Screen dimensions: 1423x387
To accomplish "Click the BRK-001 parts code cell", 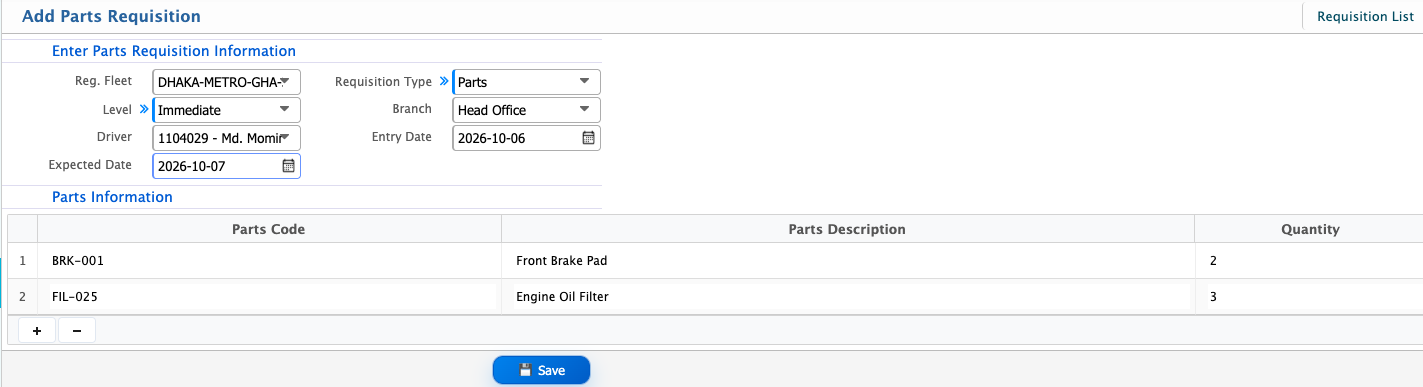I will tap(268, 261).
